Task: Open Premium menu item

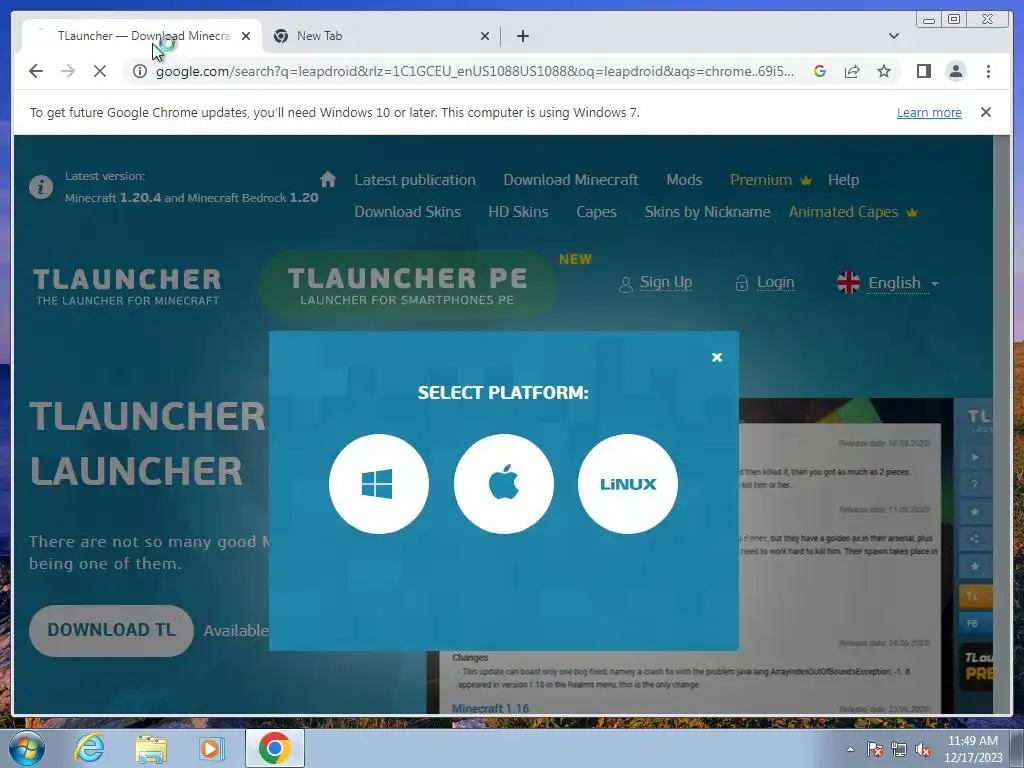Action: pos(771,180)
